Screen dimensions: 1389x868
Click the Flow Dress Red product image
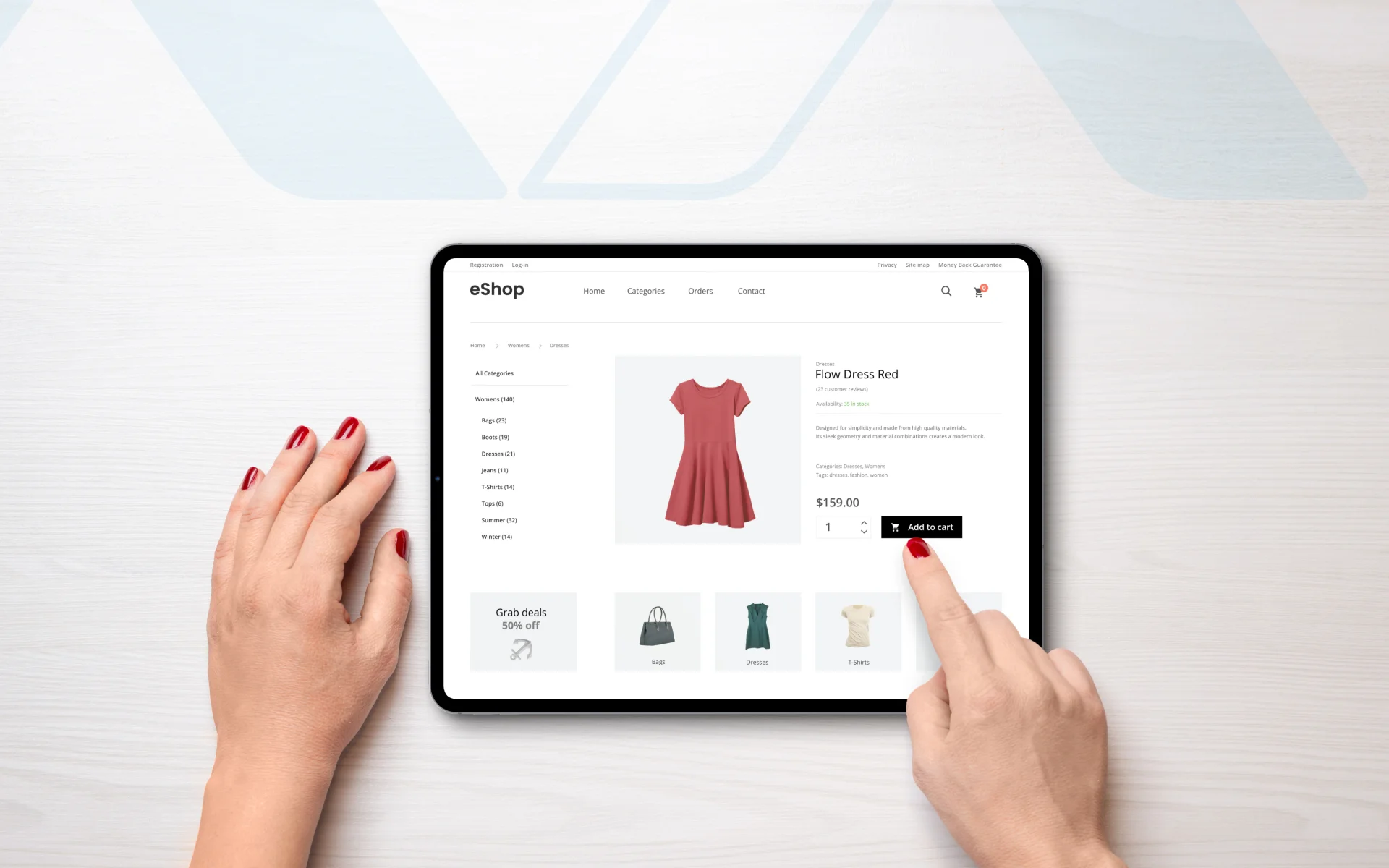coord(707,449)
